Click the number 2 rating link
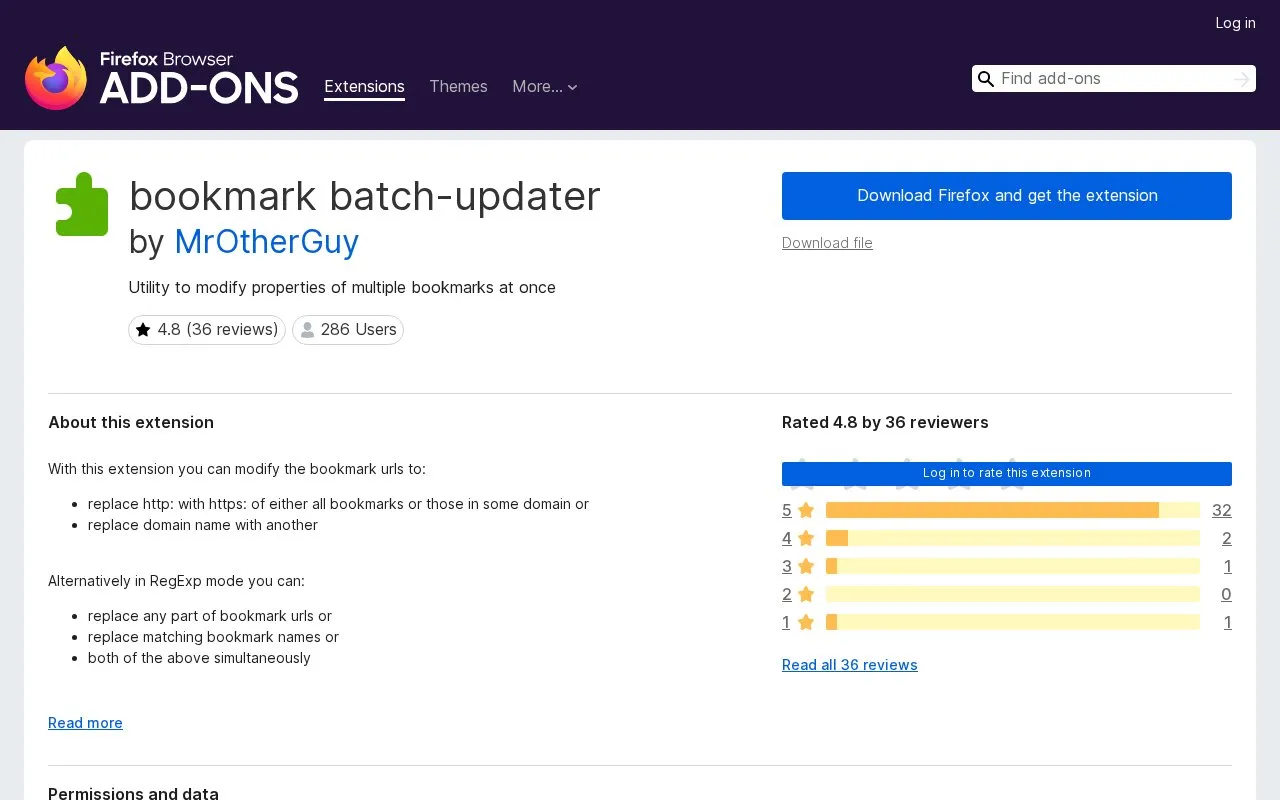The image size is (1280, 800). 787,594
